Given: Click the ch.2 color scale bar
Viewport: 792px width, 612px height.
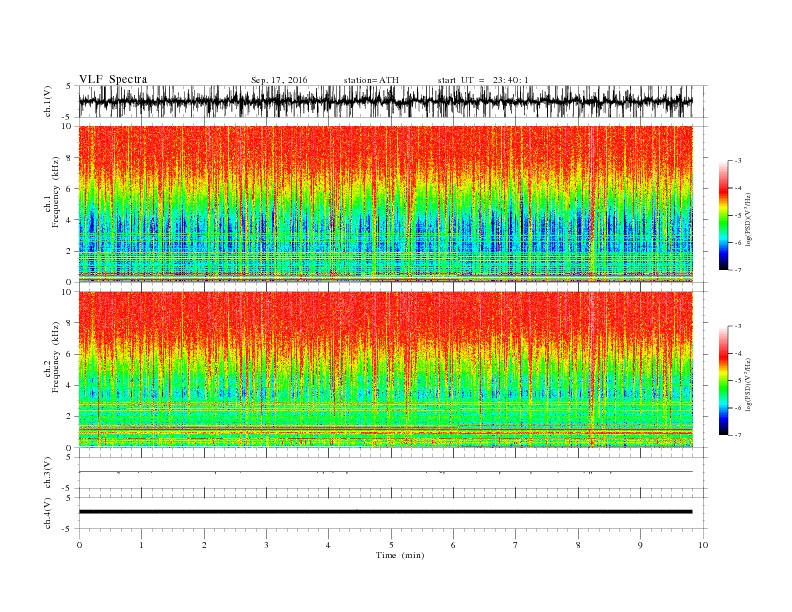Looking at the screenshot, I should click(723, 380).
